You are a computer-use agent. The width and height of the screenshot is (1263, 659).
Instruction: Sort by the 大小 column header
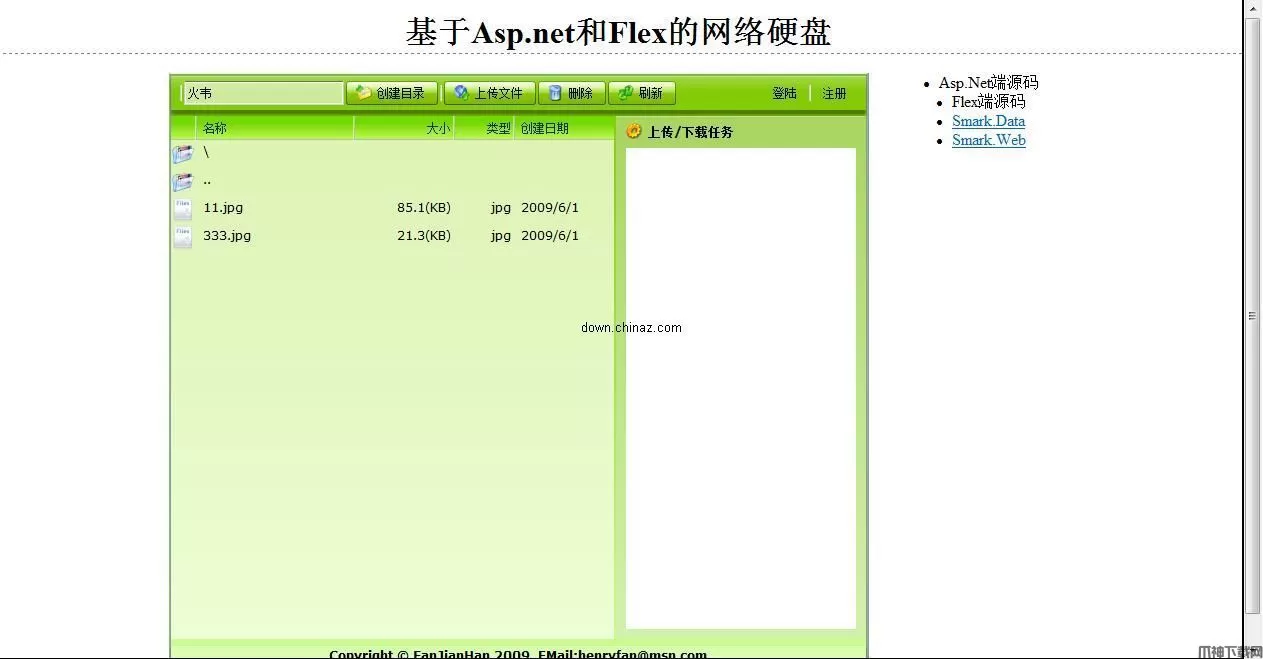coord(438,128)
